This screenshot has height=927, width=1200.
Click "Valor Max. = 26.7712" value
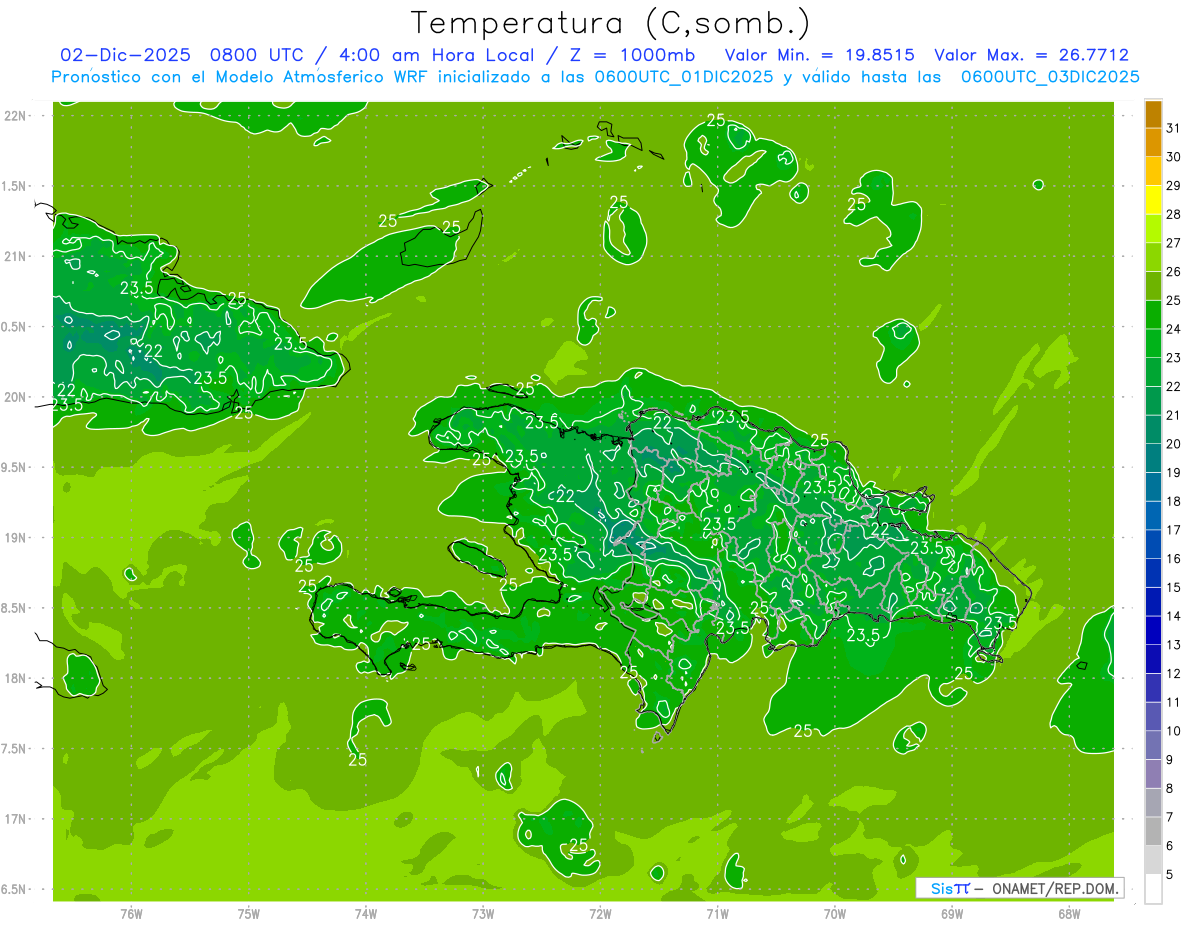tap(1031, 55)
